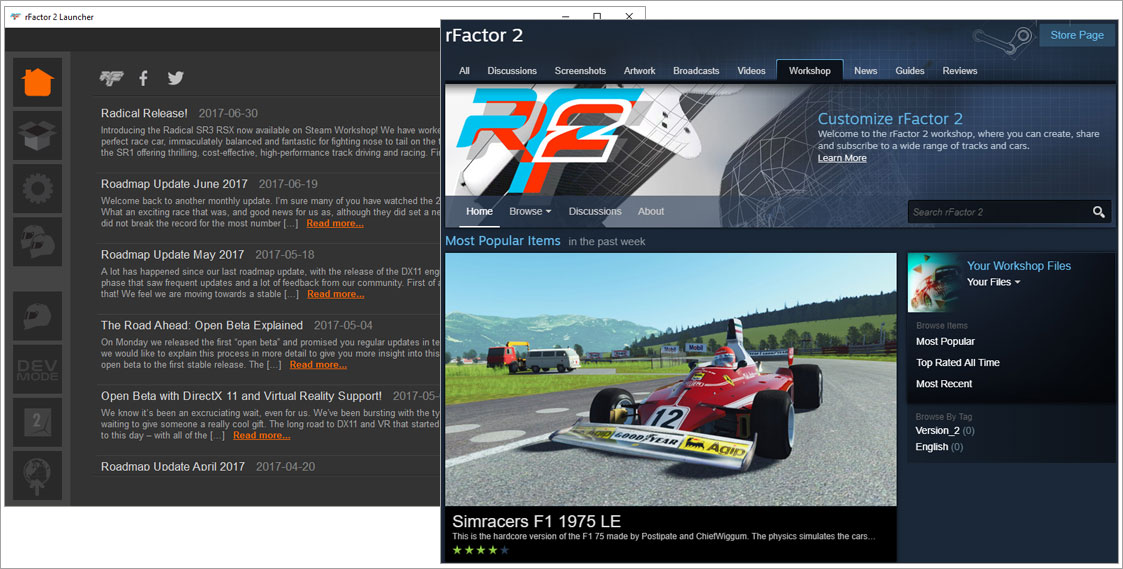Select the Workshop tab
This screenshot has width=1123, height=569.
[809, 71]
